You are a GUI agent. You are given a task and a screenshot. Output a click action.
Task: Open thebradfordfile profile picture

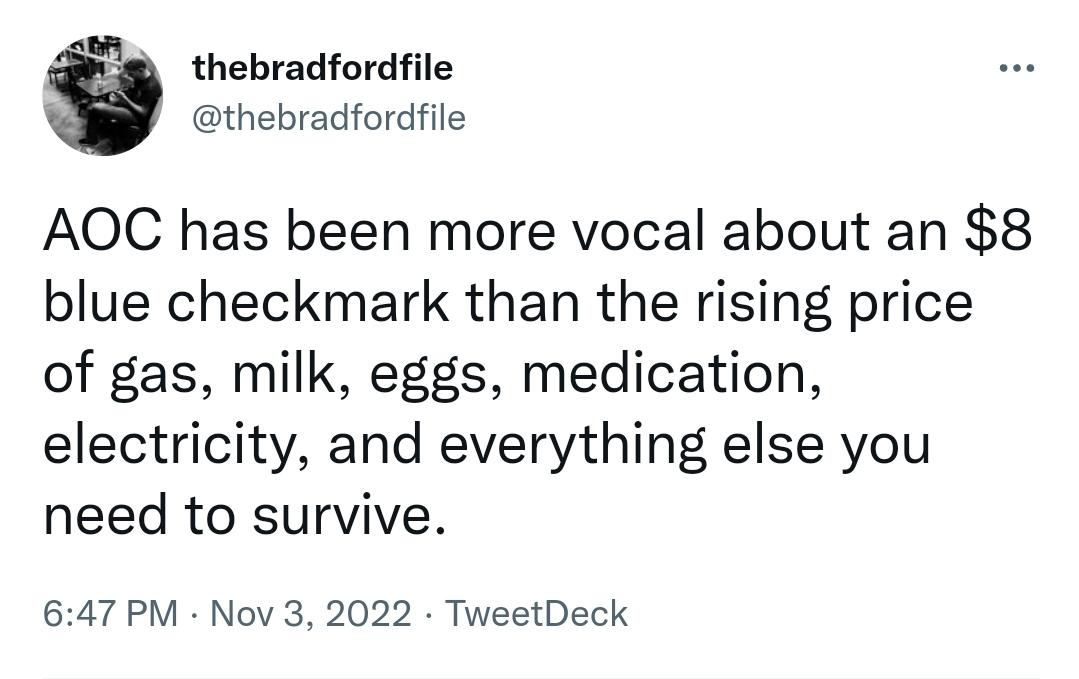point(103,96)
